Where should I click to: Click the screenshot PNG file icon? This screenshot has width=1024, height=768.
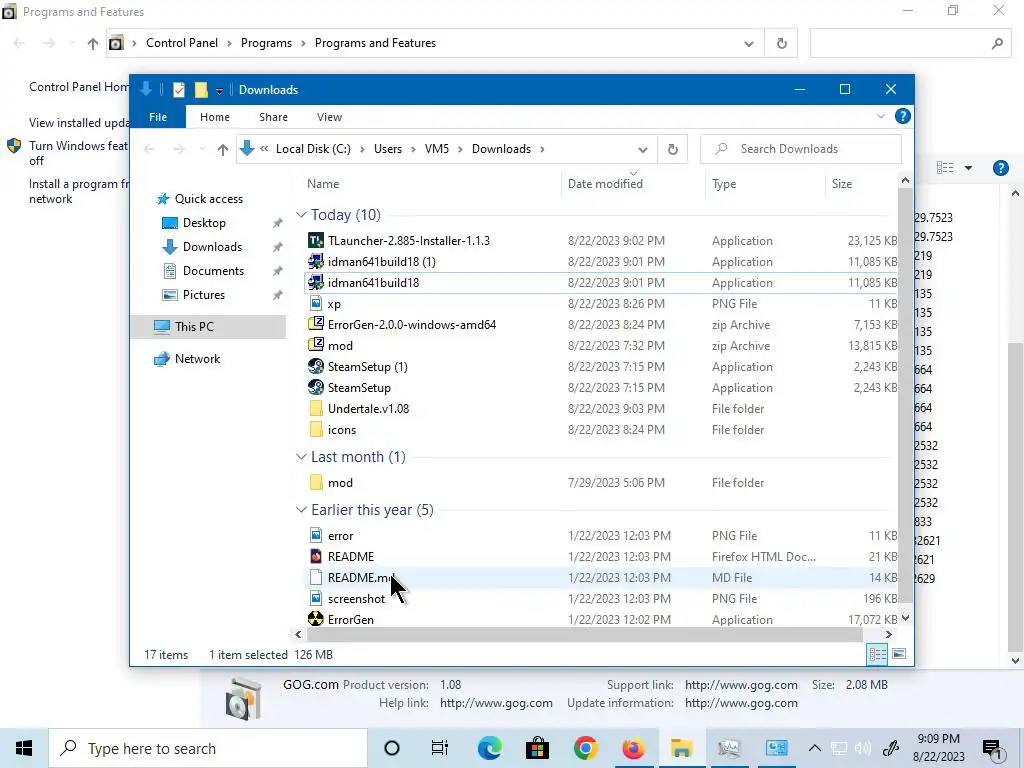(316, 598)
